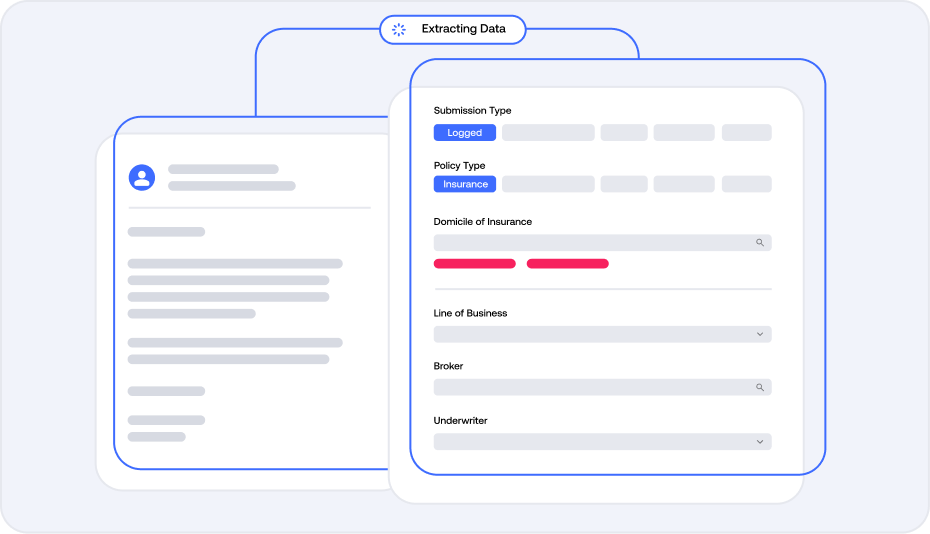Select the third option in Policy Type row
The height and width of the screenshot is (534, 930).
click(x=624, y=184)
